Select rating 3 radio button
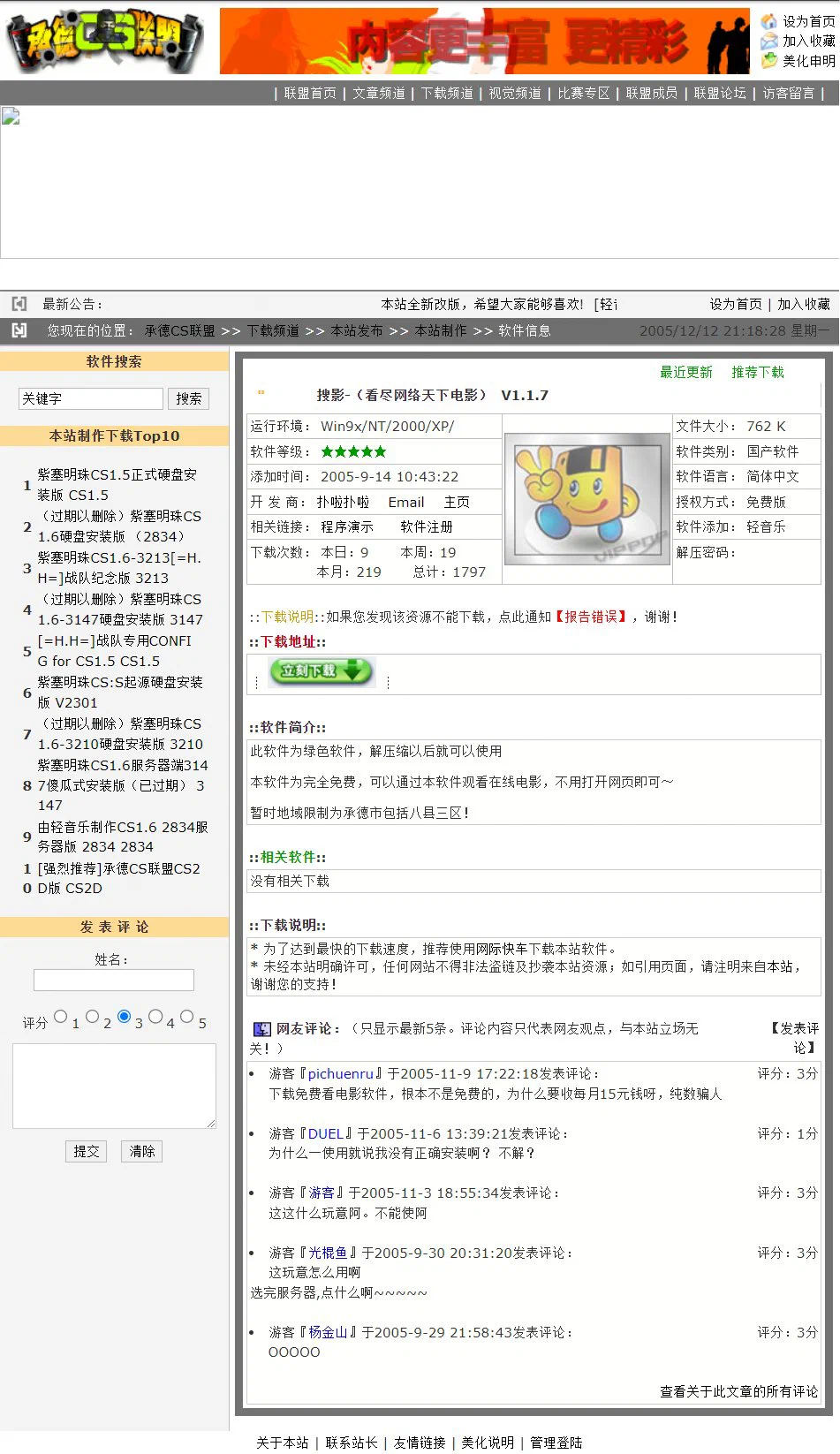840x1454 pixels. coord(124,1017)
